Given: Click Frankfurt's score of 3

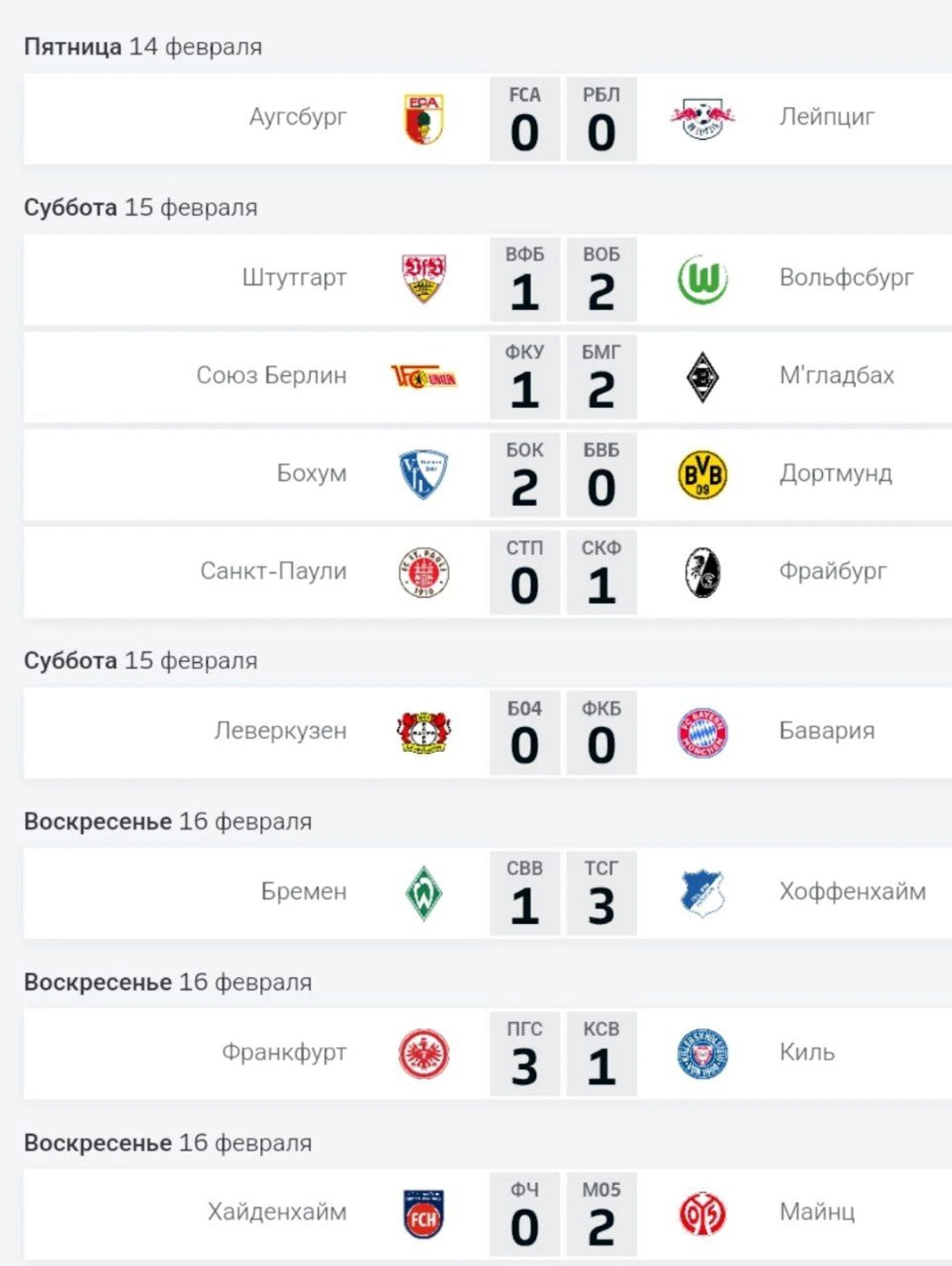Looking at the screenshot, I should click(x=524, y=1067).
